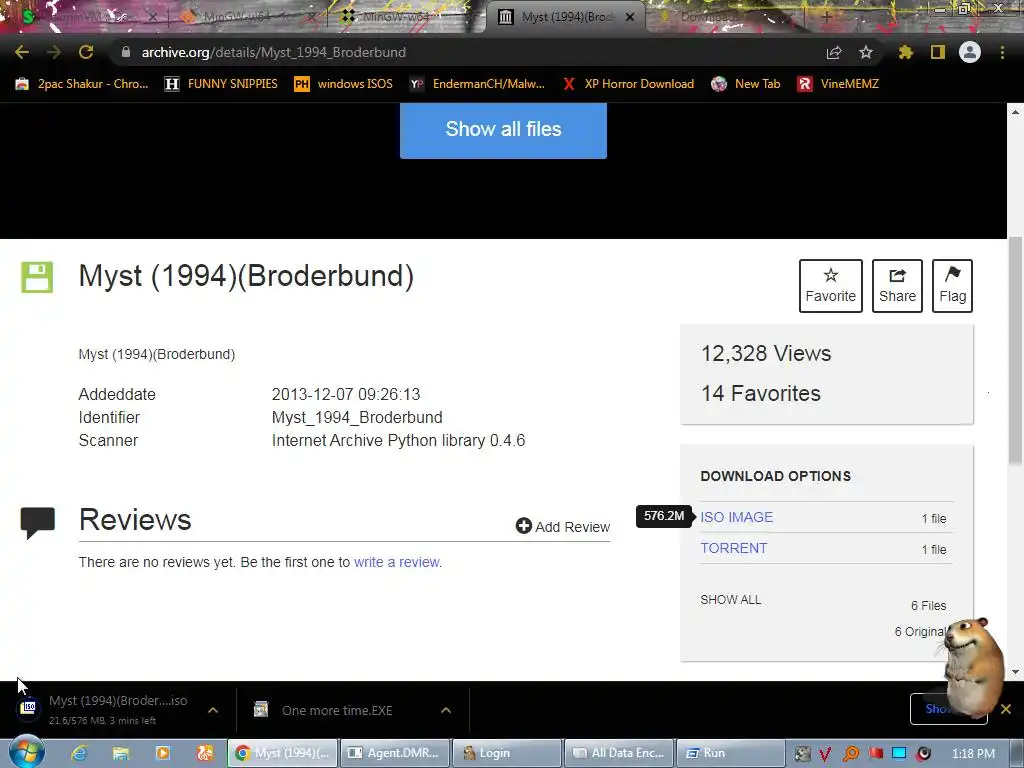Go forward with the browser arrow

point(54,52)
